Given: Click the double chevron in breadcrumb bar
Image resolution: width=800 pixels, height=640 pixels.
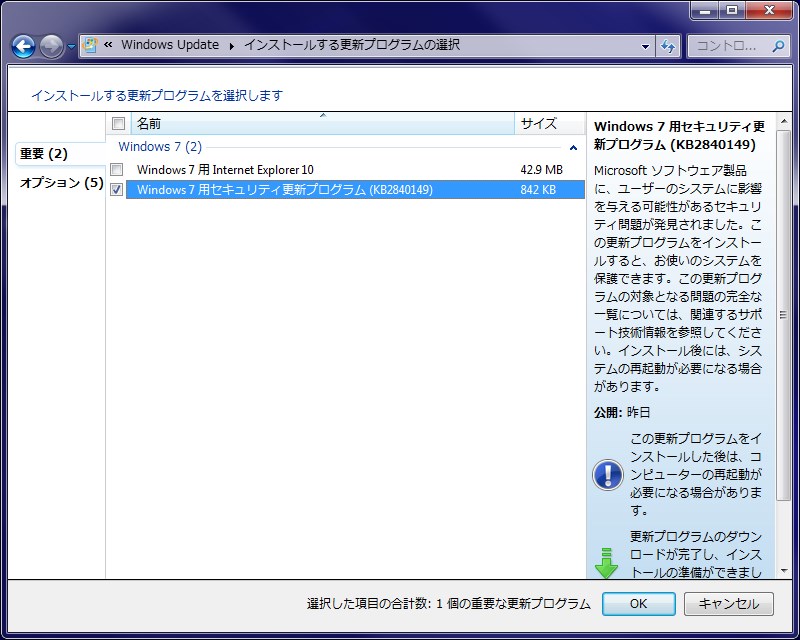Looking at the screenshot, I should coord(108,46).
